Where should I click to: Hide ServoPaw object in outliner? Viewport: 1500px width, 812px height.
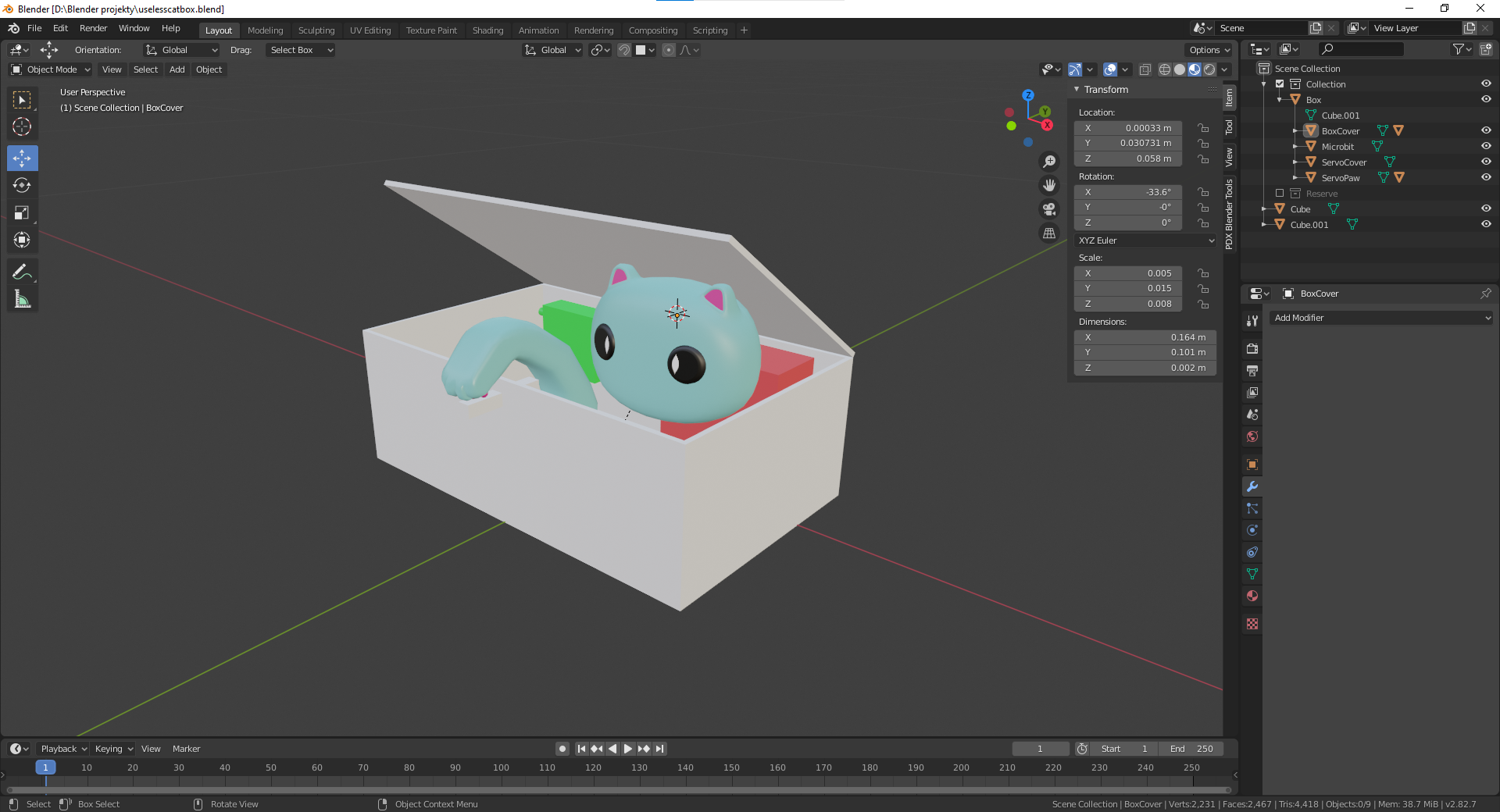[1486, 177]
